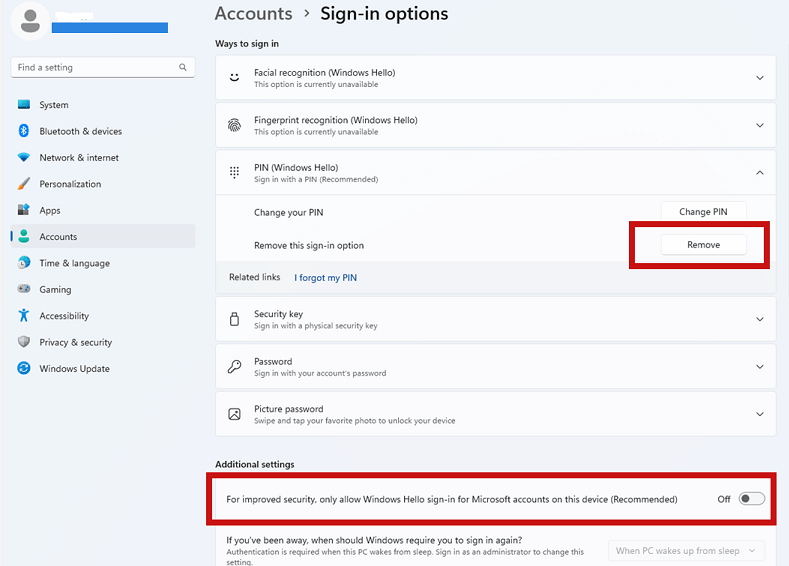Open Accessibility settings

103,315
